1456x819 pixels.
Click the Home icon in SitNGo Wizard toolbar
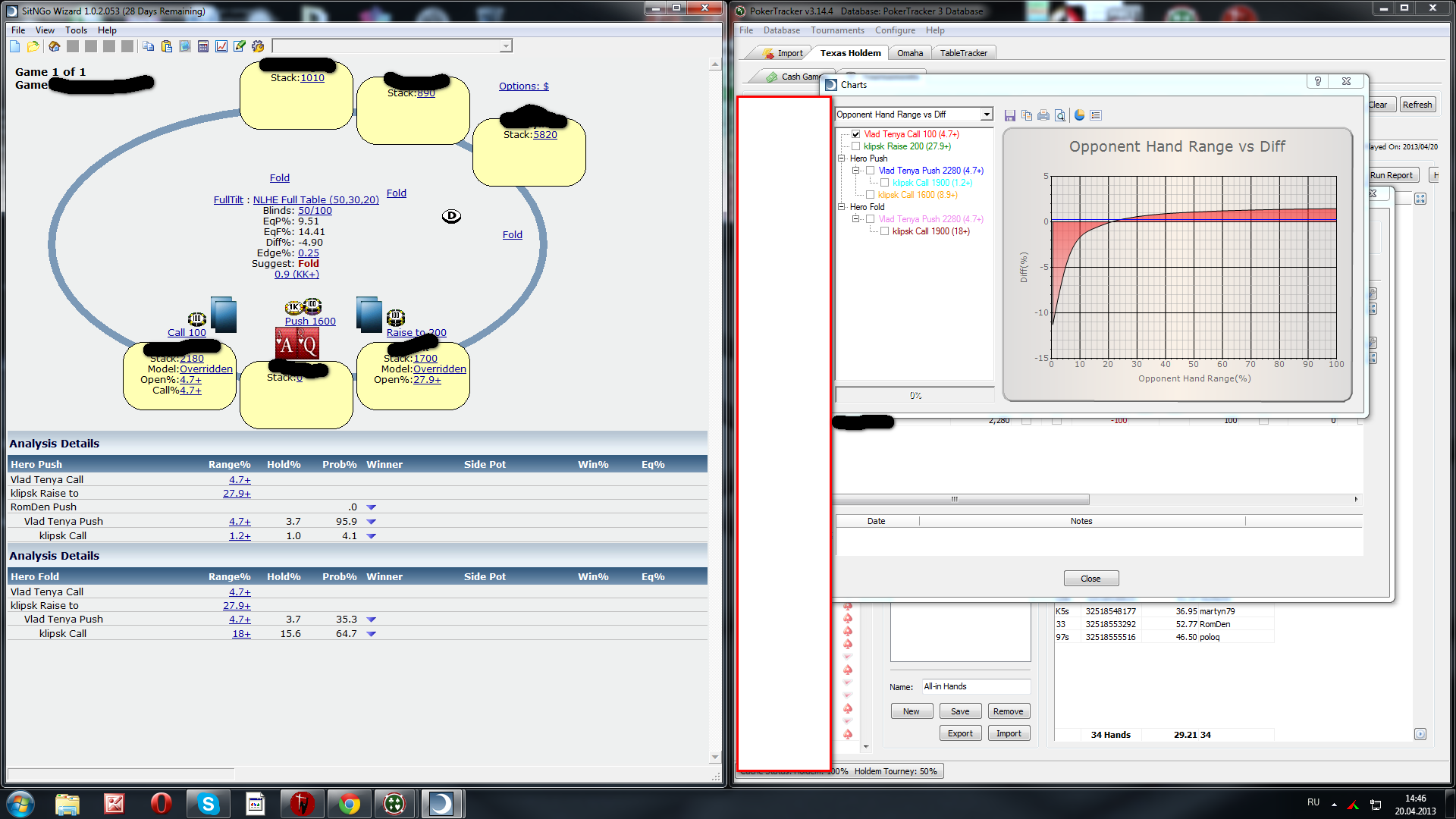tap(54, 46)
